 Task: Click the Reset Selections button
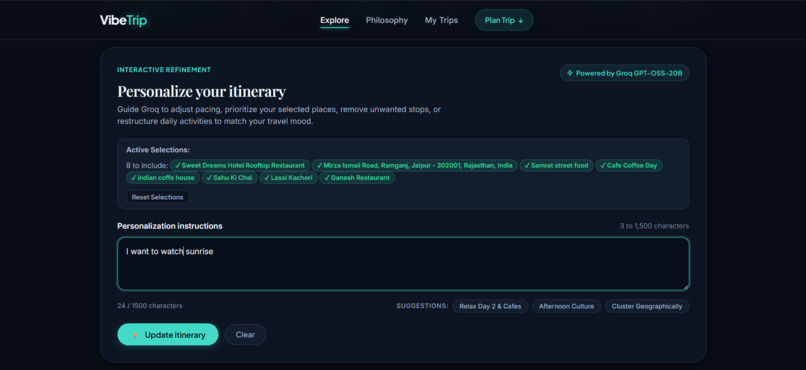click(157, 197)
